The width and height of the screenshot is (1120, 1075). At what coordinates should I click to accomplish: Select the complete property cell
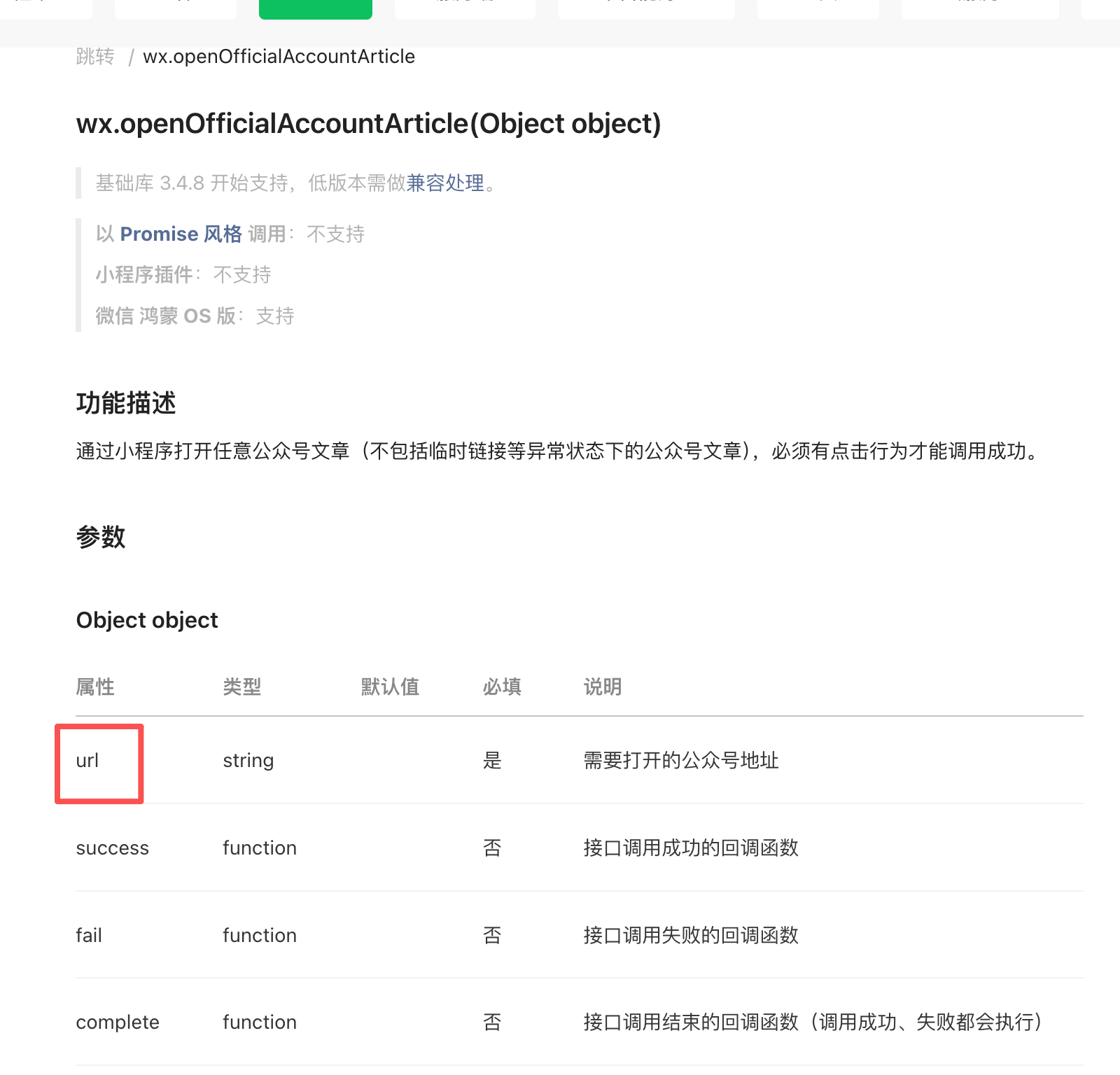coord(118,1023)
